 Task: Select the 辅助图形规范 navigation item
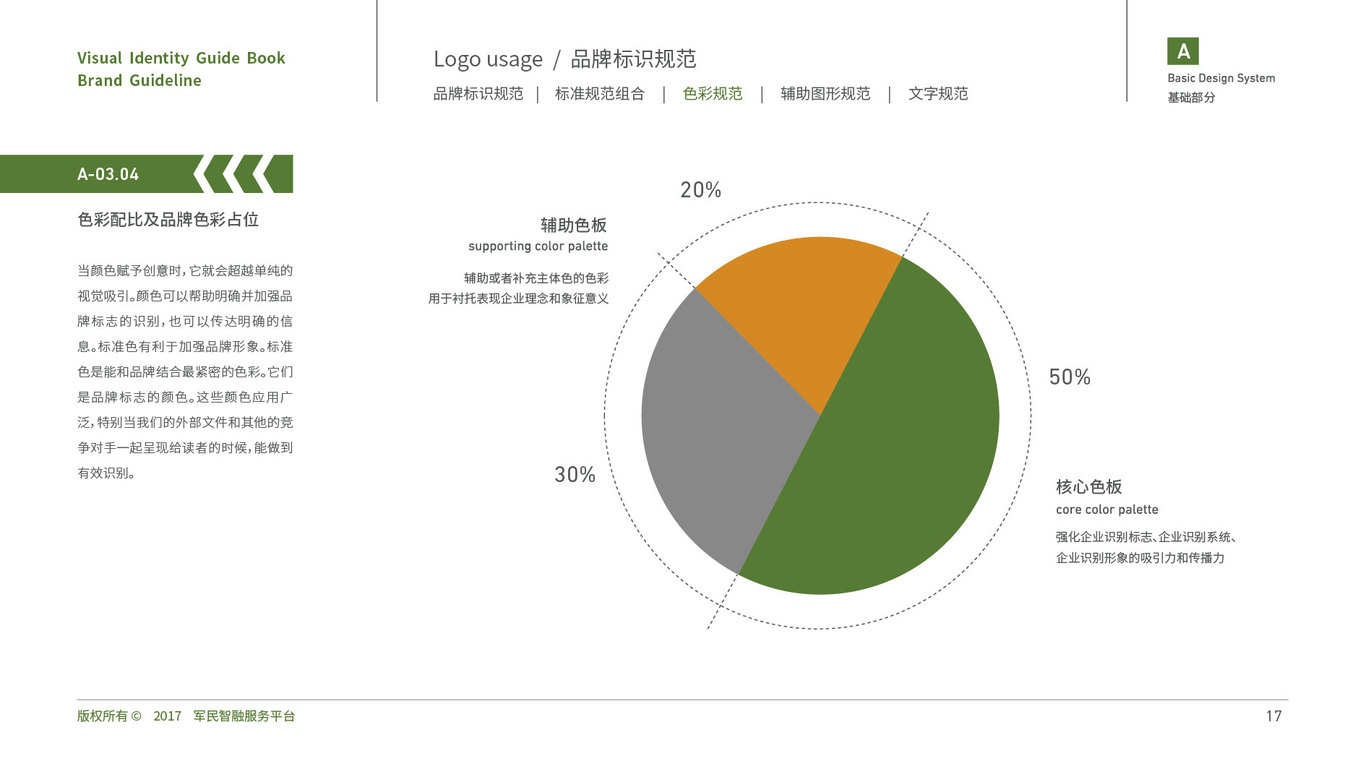(826, 94)
